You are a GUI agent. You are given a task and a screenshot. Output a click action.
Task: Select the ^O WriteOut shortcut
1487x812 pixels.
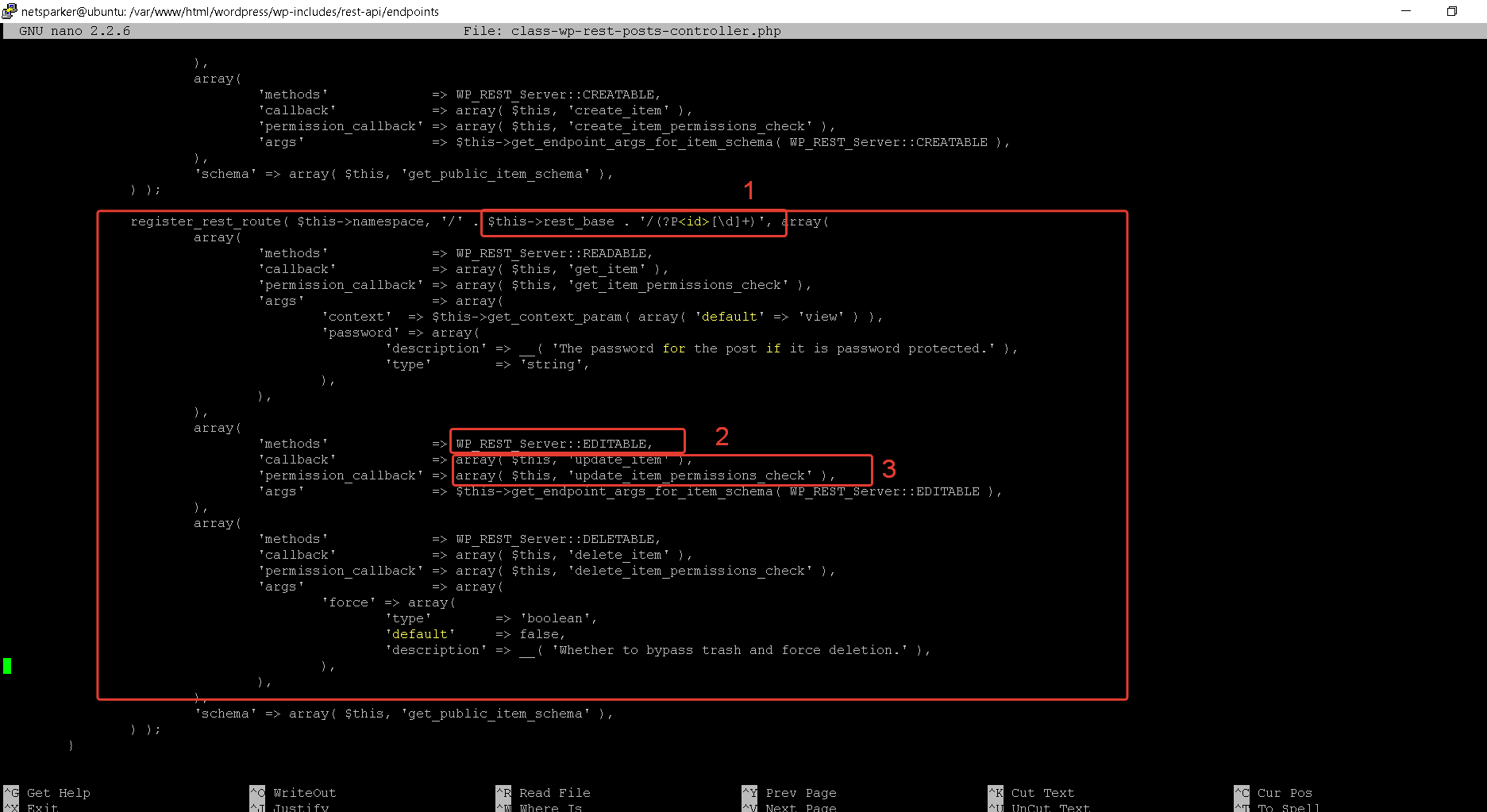click(294, 793)
